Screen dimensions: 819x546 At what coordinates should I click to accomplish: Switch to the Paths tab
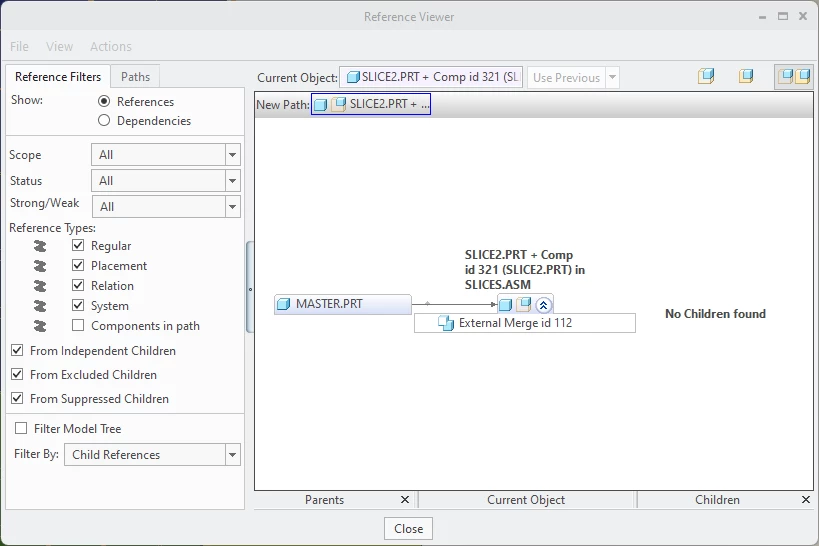[x=135, y=77]
